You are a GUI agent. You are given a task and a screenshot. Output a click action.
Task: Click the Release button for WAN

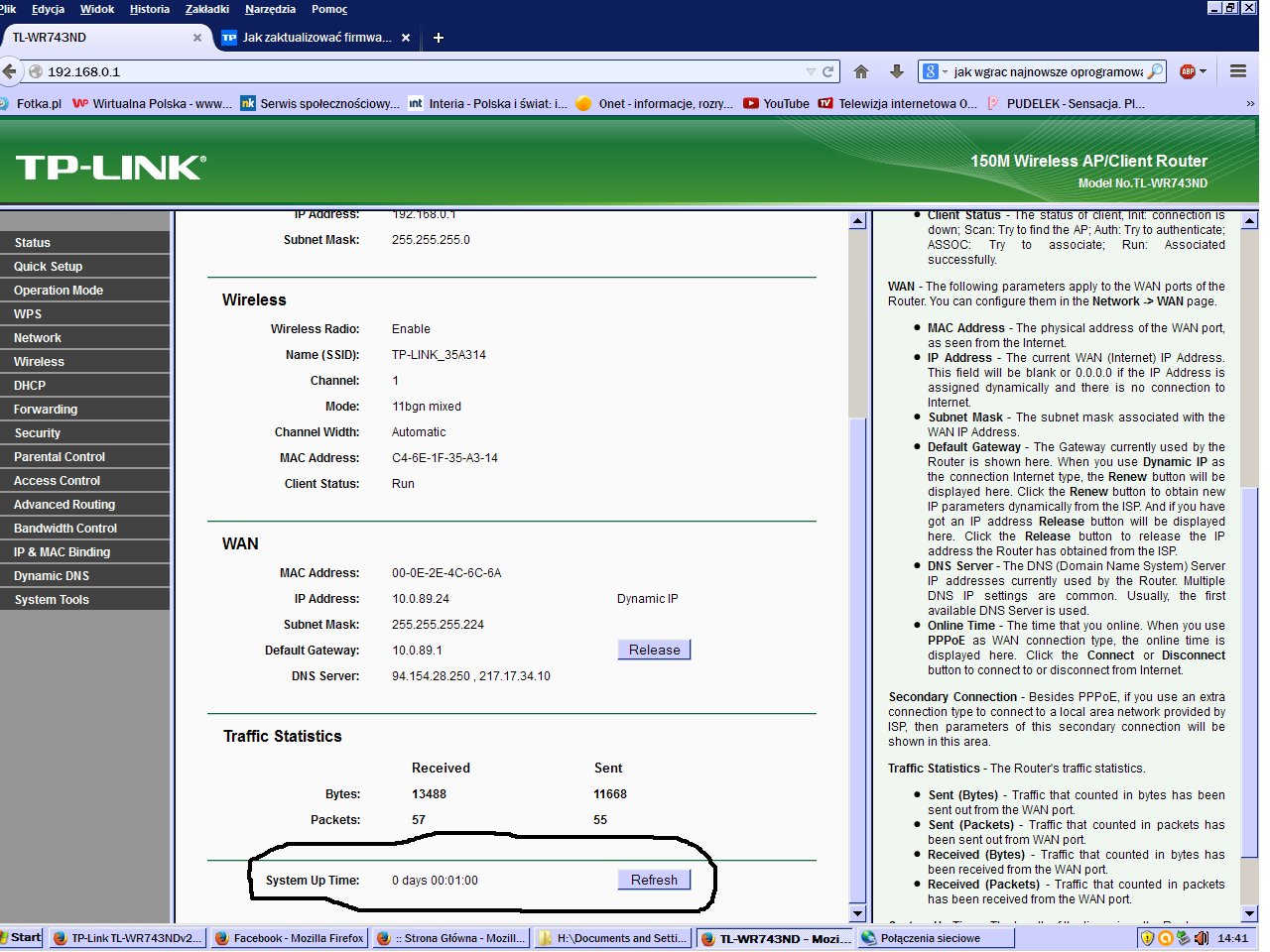click(654, 650)
